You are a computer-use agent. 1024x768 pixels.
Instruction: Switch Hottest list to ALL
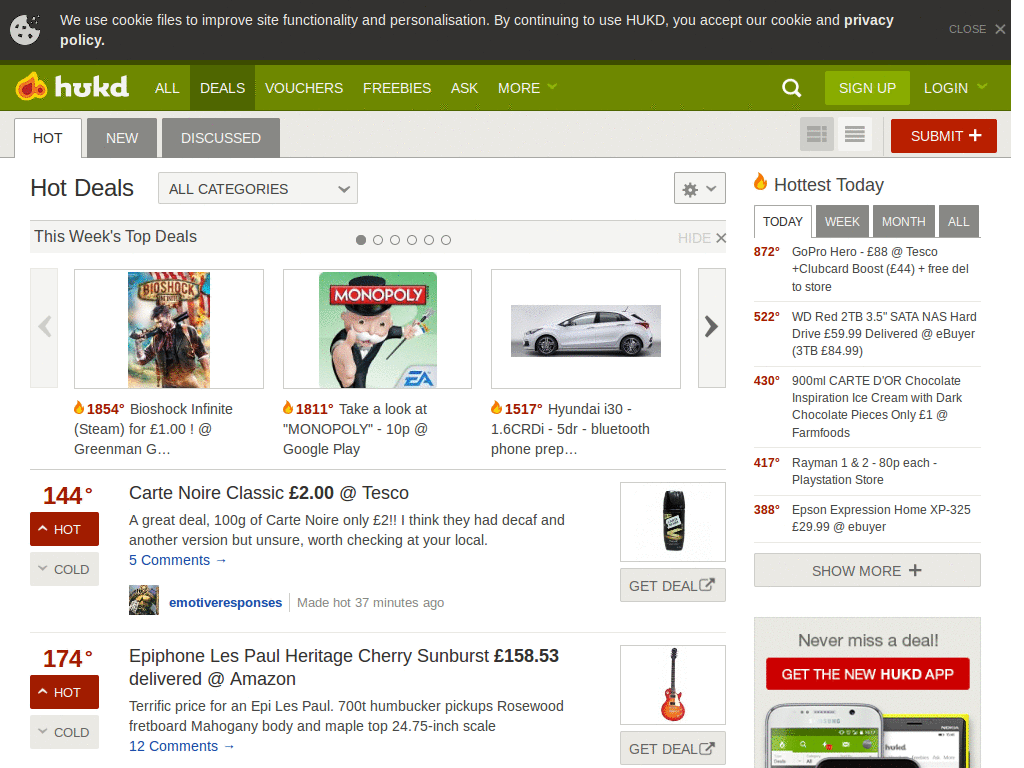click(x=959, y=222)
